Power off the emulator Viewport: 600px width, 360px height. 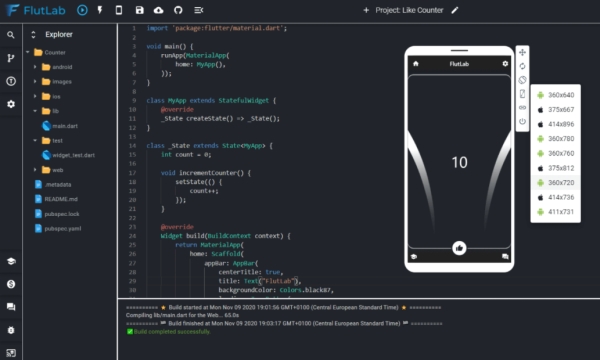pyautogui.click(x=522, y=121)
